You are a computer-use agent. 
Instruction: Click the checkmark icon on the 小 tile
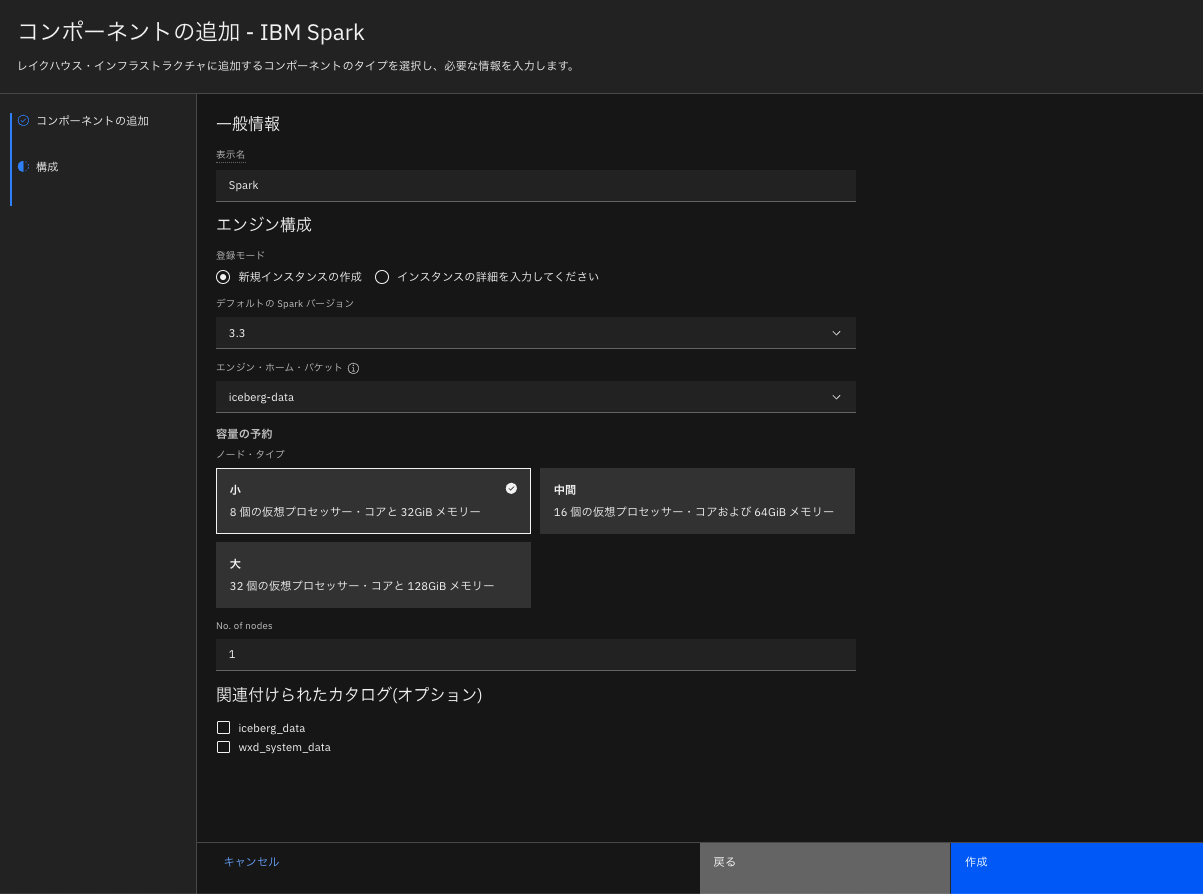click(511, 488)
